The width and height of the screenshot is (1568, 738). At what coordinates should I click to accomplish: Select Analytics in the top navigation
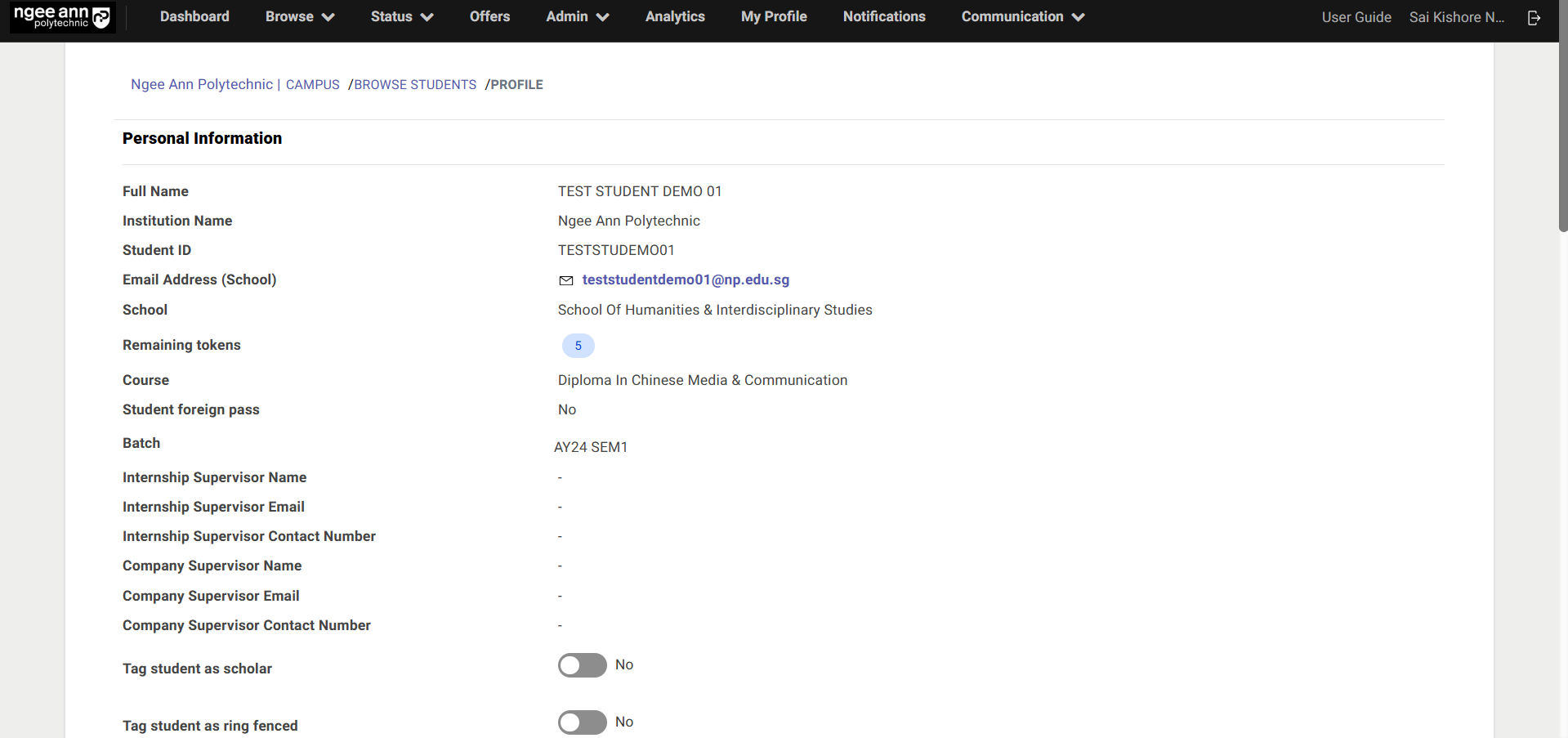(x=675, y=16)
